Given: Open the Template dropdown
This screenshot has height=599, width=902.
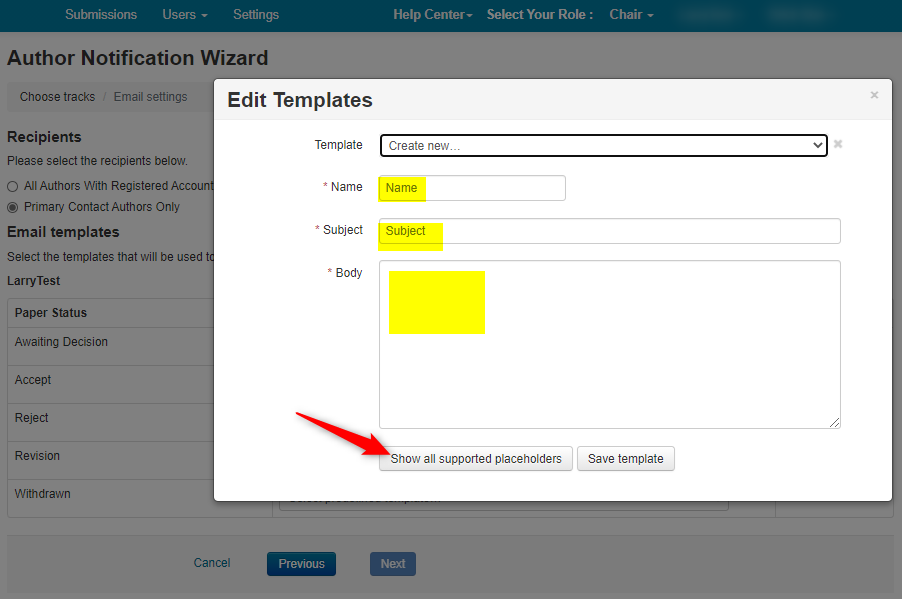Looking at the screenshot, I should [603, 146].
